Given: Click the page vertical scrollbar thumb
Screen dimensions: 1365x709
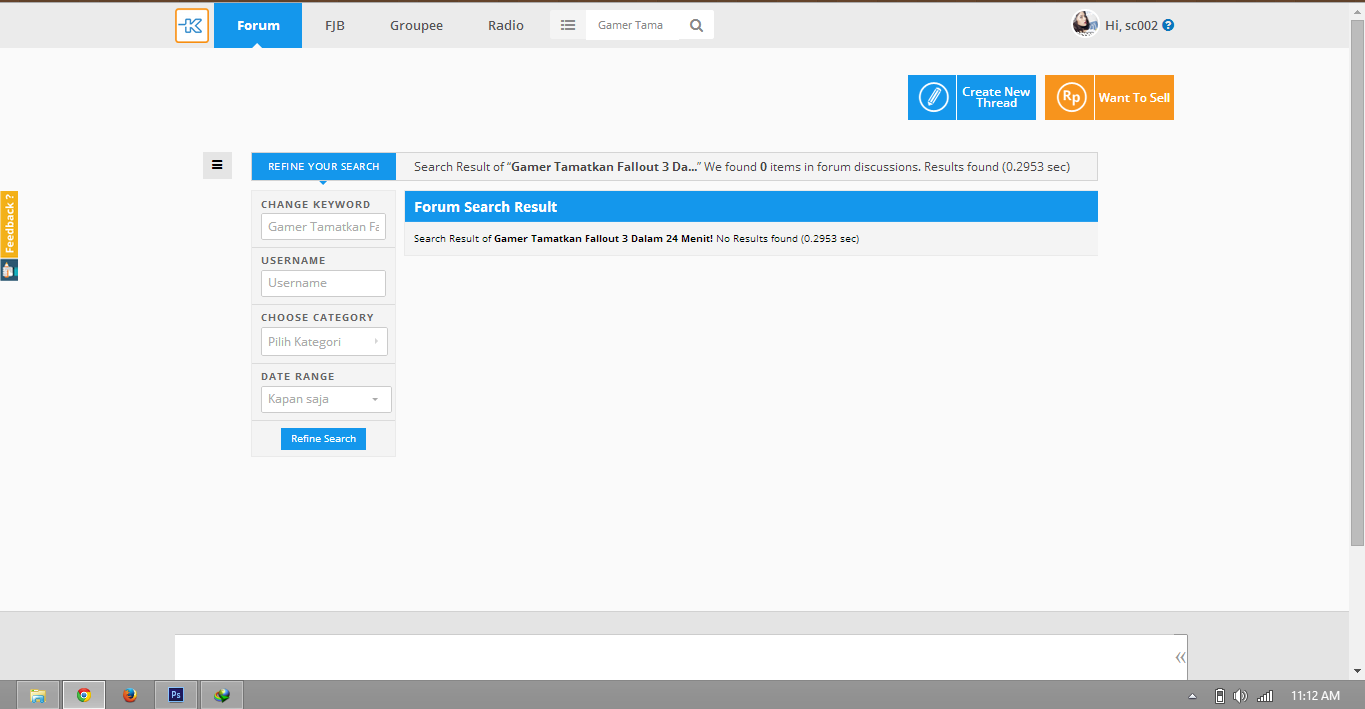Looking at the screenshot, I should click(x=1357, y=283).
